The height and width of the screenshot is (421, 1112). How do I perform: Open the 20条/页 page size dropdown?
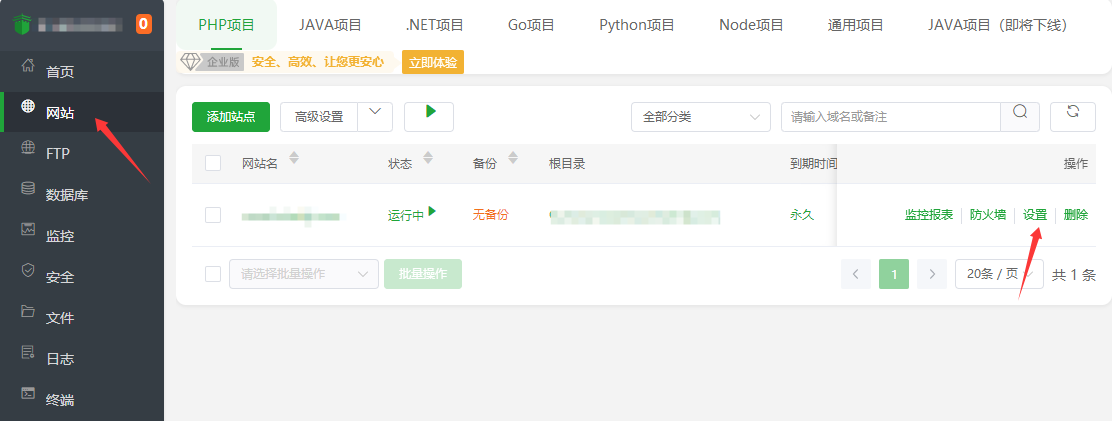tap(998, 274)
